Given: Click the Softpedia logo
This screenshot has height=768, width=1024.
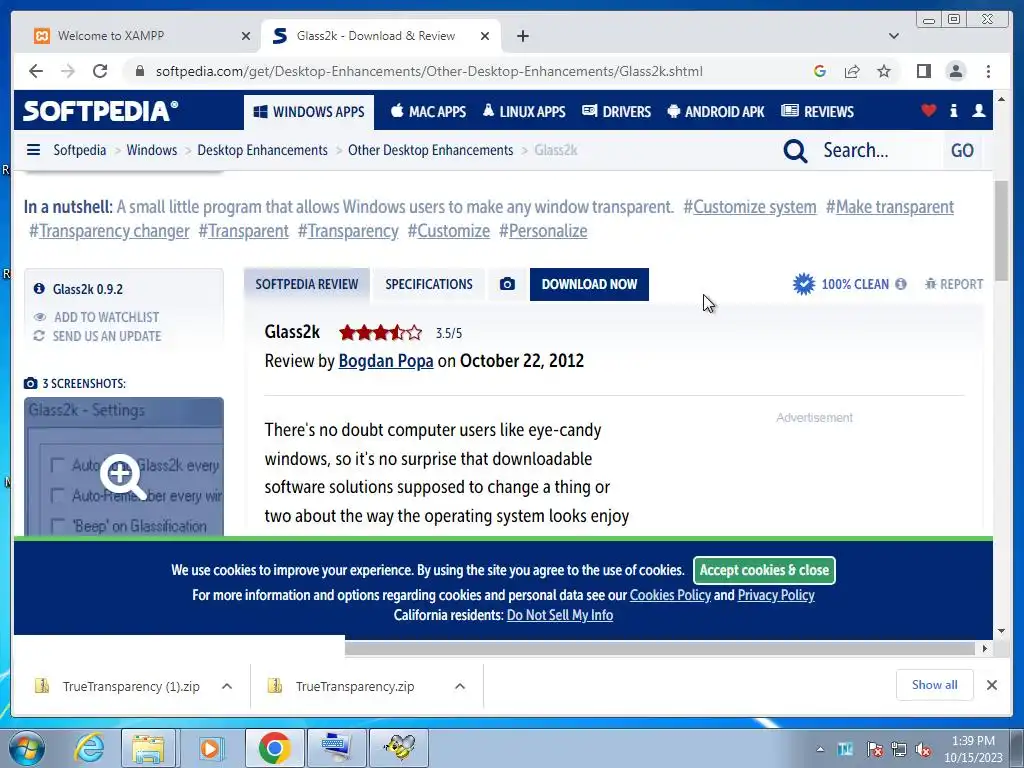Looking at the screenshot, I should click(x=101, y=111).
